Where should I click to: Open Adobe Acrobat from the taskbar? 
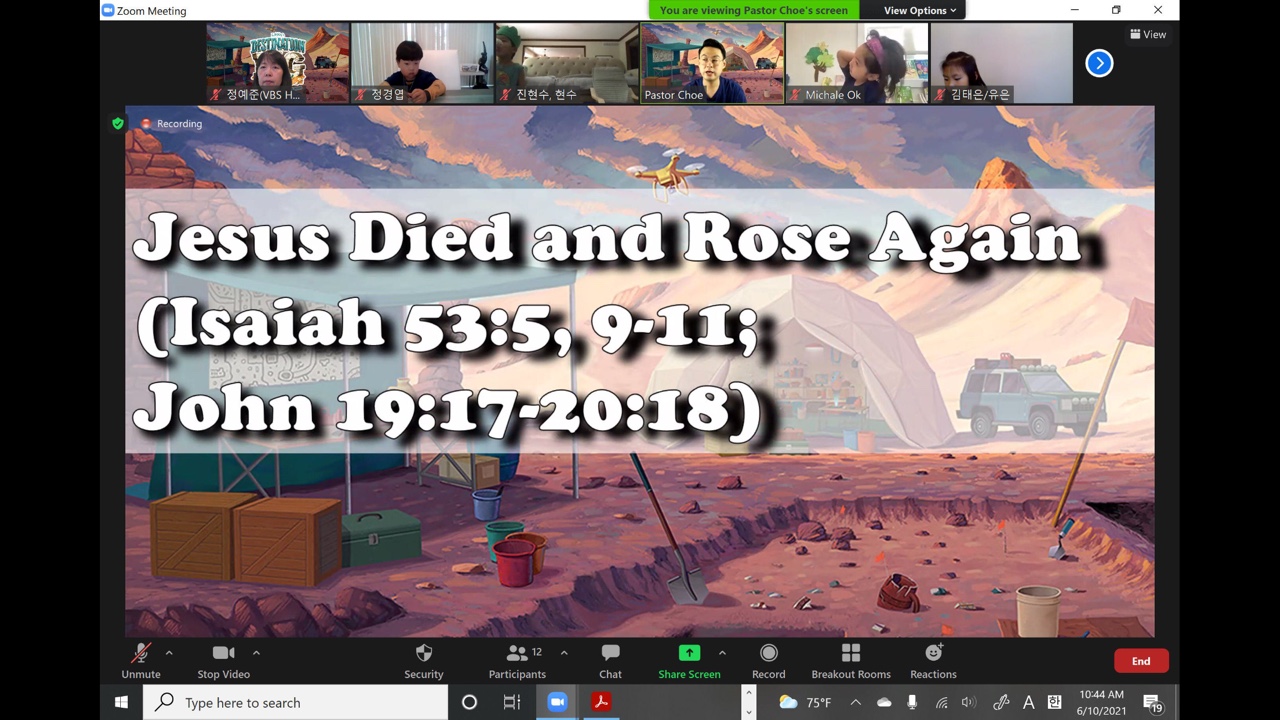tap(601, 702)
